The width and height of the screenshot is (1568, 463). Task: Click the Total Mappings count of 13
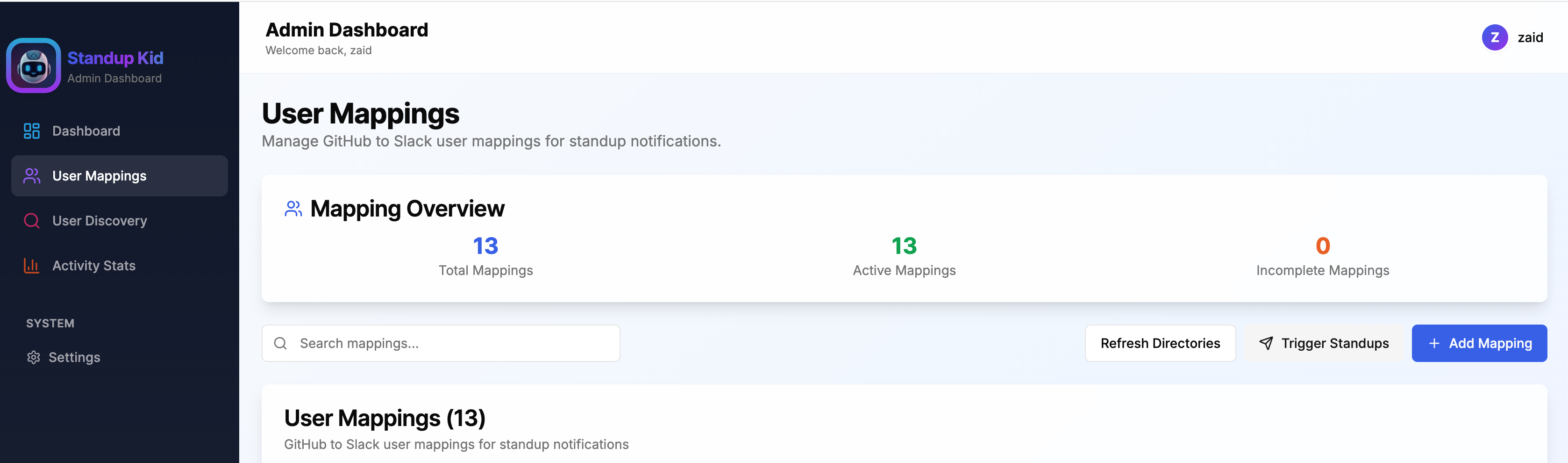click(485, 246)
